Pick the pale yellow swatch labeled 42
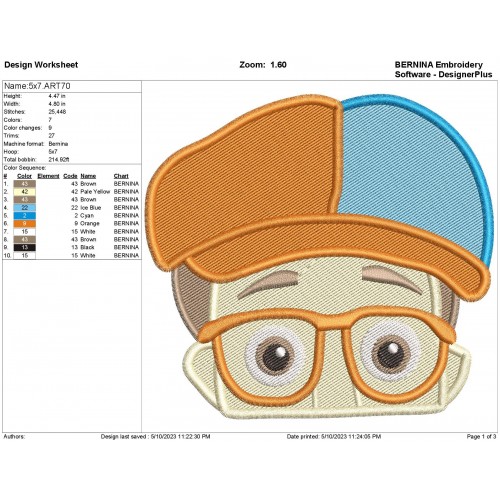The height and width of the screenshot is (500, 500). point(25,192)
